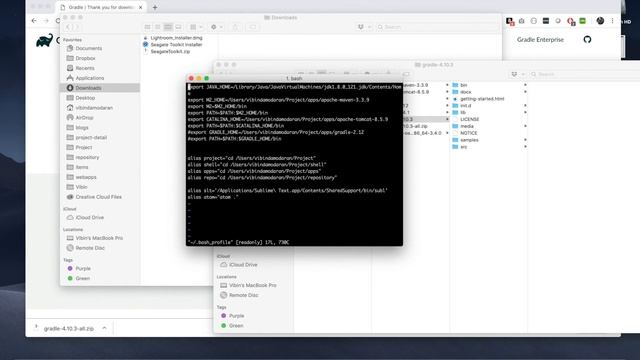Switch Downloads window to list view

[x=158, y=27]
